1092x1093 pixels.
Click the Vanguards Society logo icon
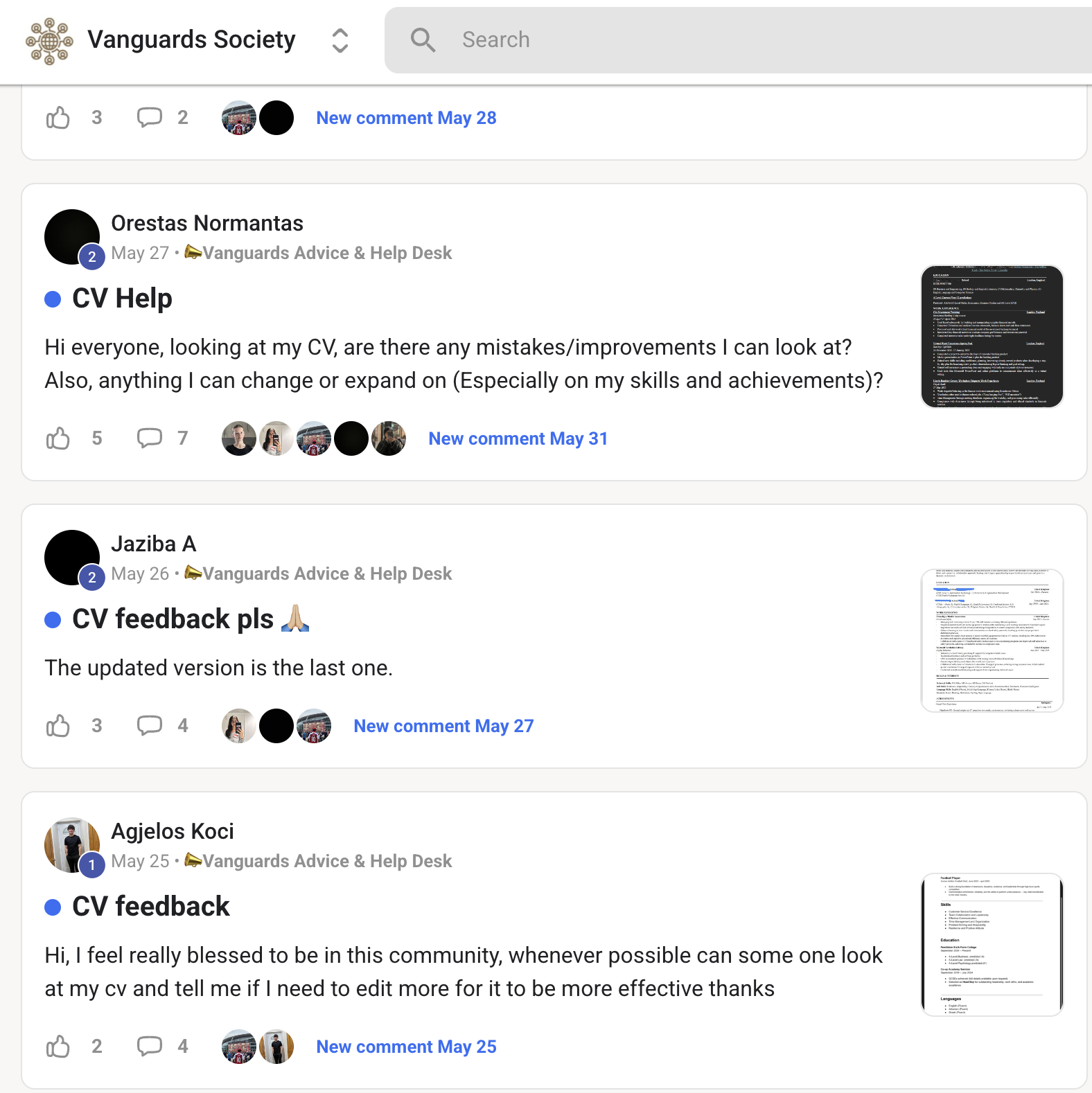point(49,41)
